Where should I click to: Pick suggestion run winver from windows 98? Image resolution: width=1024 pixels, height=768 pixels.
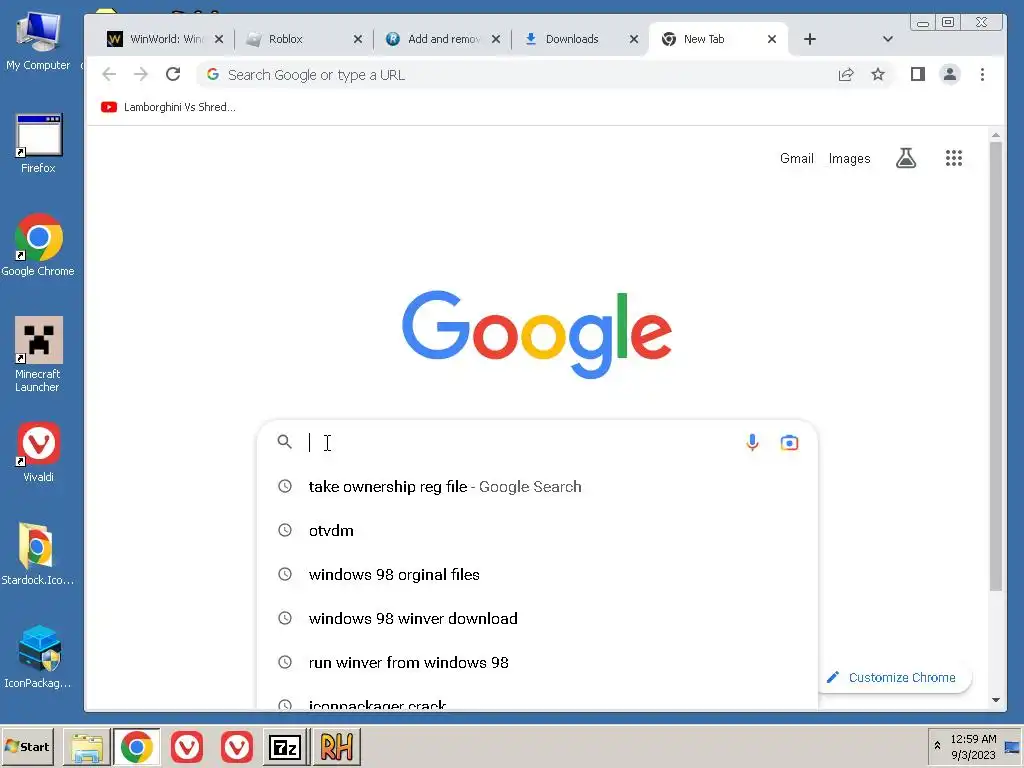click(x=537, y=662)
